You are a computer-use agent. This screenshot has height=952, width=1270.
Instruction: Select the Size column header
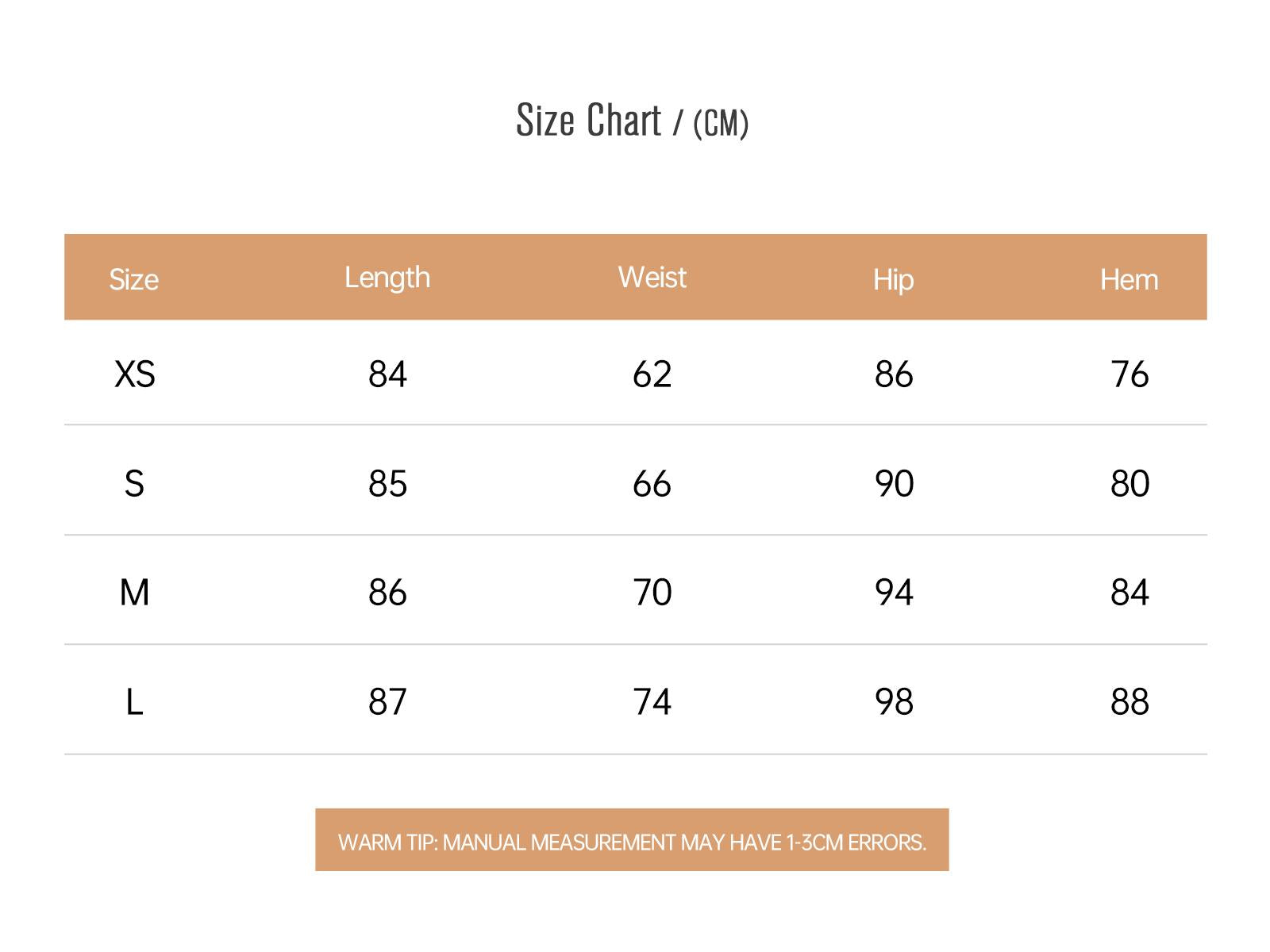tap(133, 279)
